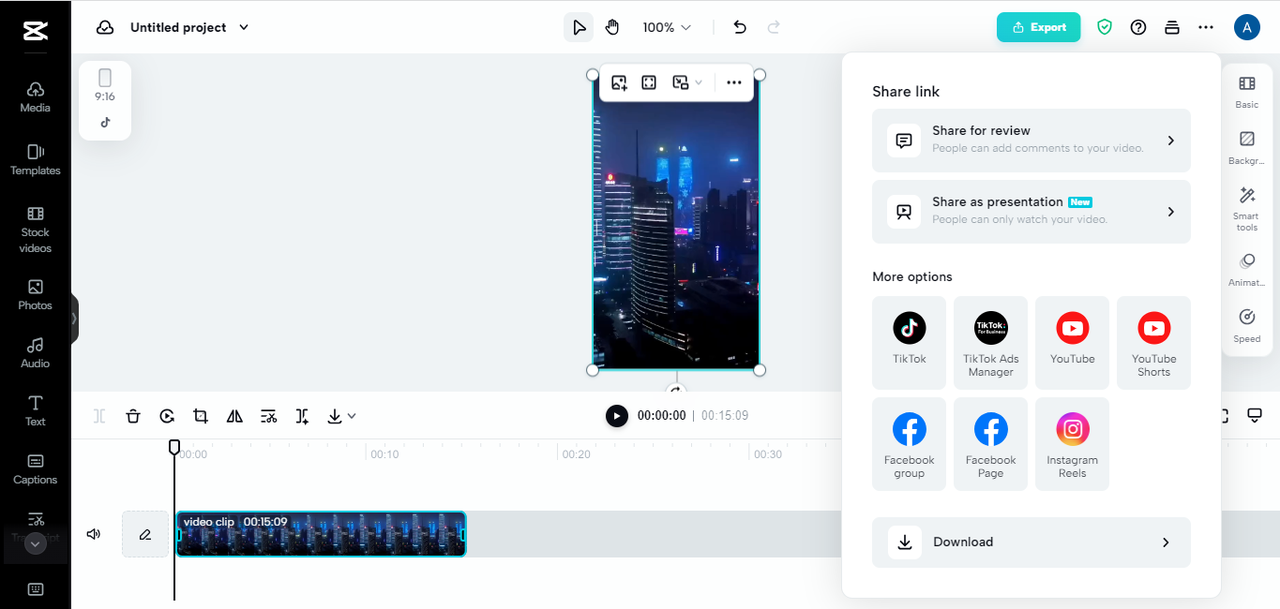Click the timeline playhead marker

tap(174, 446)
